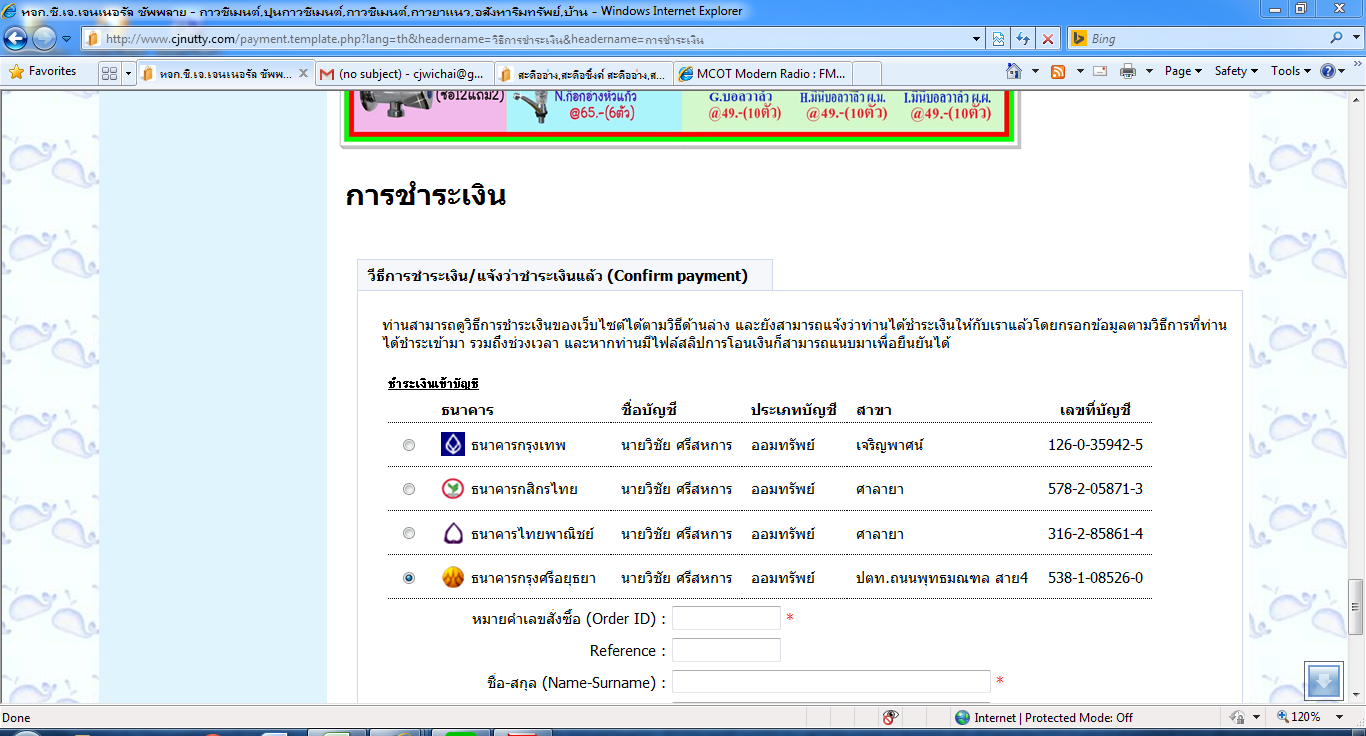Image resolution: width=1366 pixels, height=736 pixels.
Task: Go forward with the Forward arrow button
Action: [x=44, y=39]
